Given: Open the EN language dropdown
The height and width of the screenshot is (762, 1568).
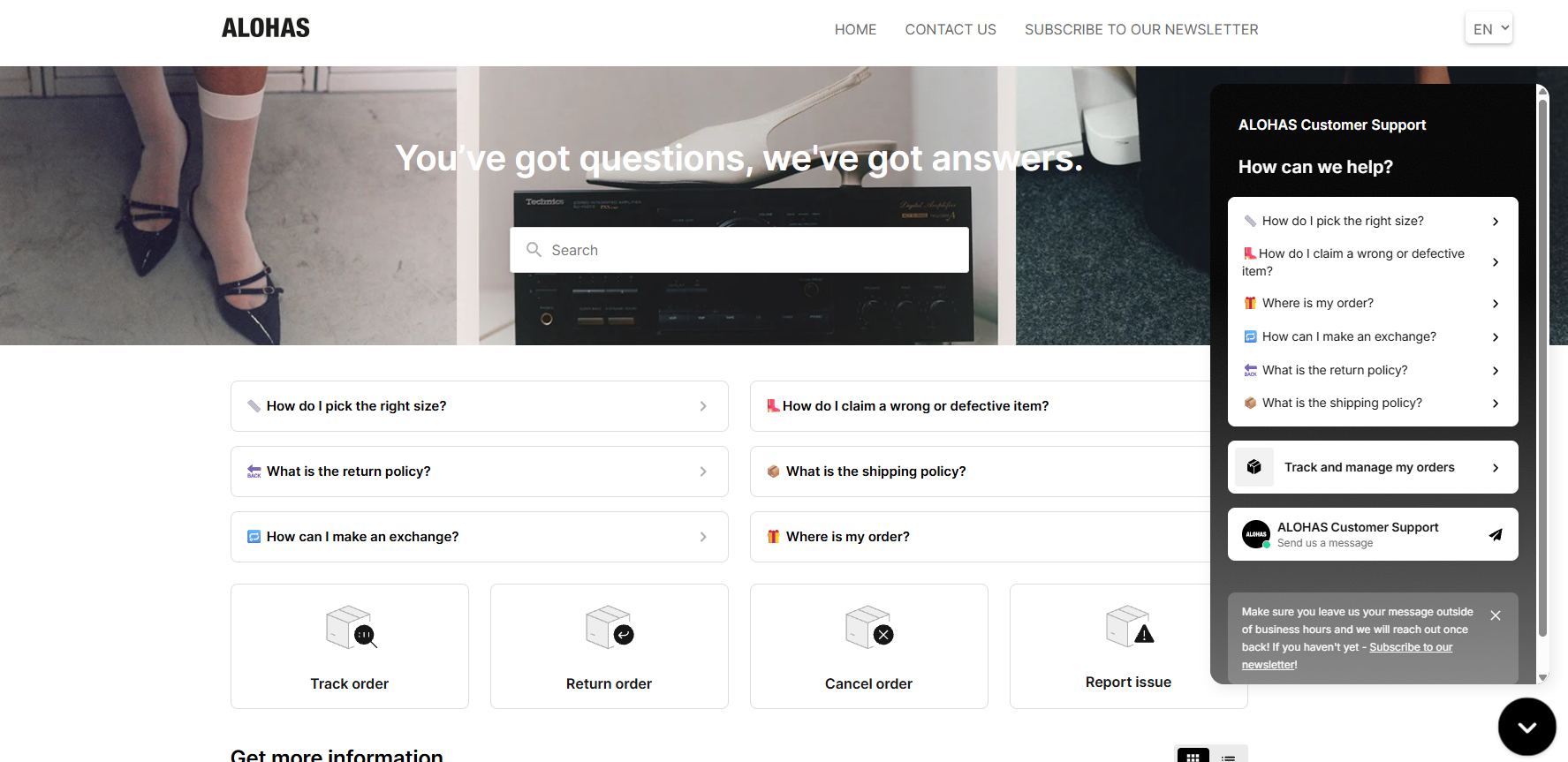Looking at the screenshot, I should pyautogui.click(x=1488, y=29).
